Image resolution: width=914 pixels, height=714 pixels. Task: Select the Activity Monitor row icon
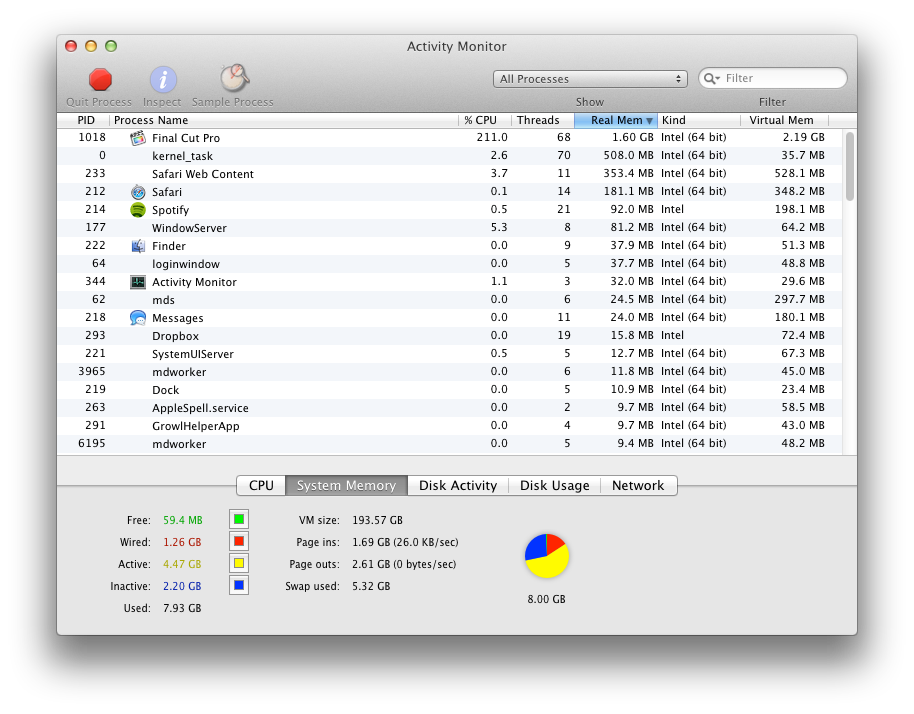click(138, 282)
